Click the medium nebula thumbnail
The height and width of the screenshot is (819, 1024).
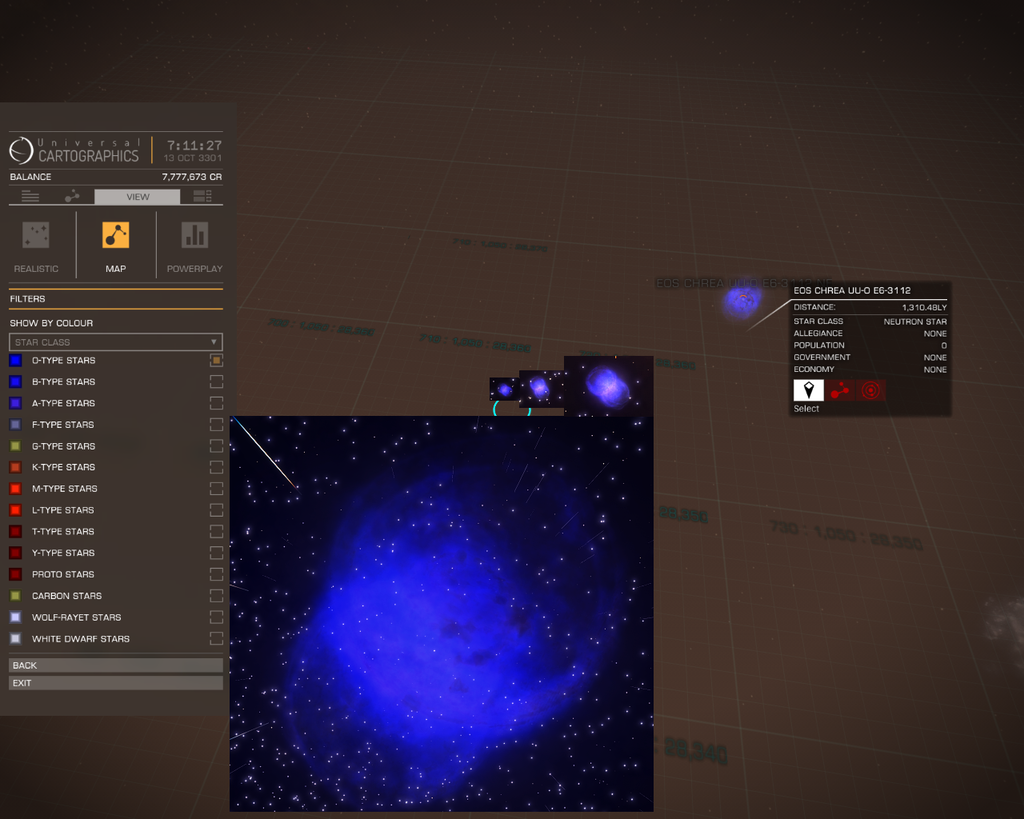point(541,389)
